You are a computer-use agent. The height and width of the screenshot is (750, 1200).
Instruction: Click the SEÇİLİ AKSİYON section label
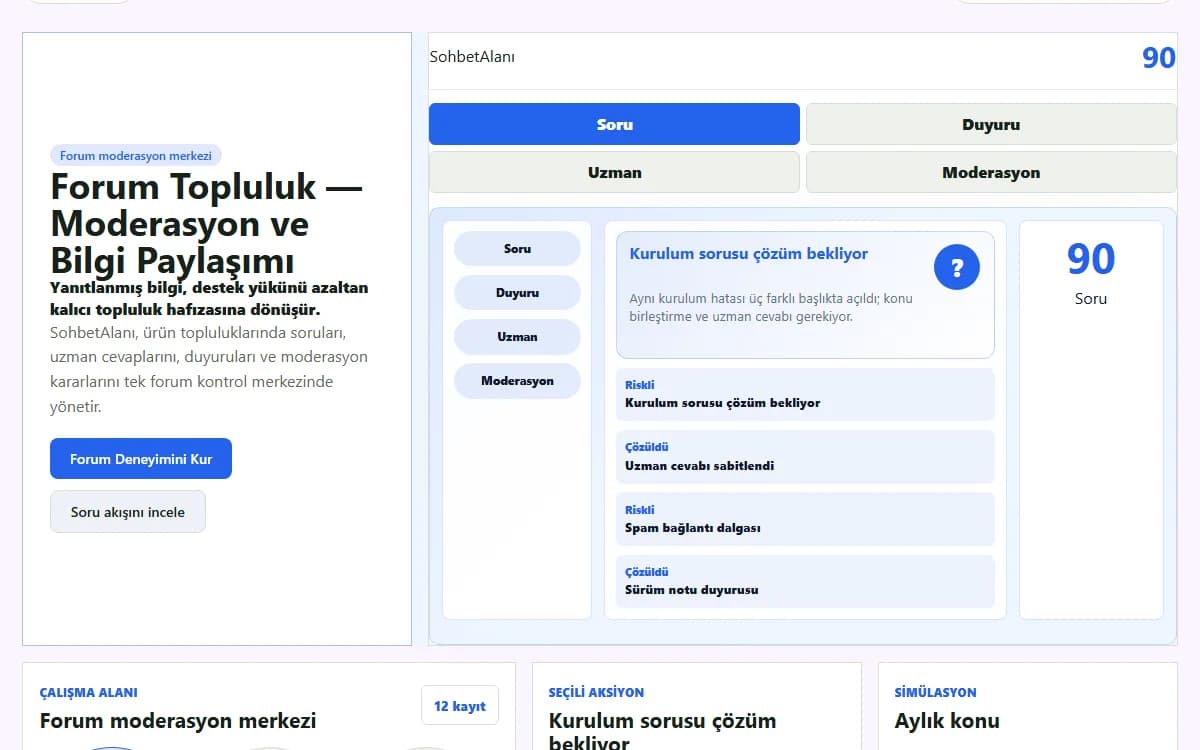[596, 692]
